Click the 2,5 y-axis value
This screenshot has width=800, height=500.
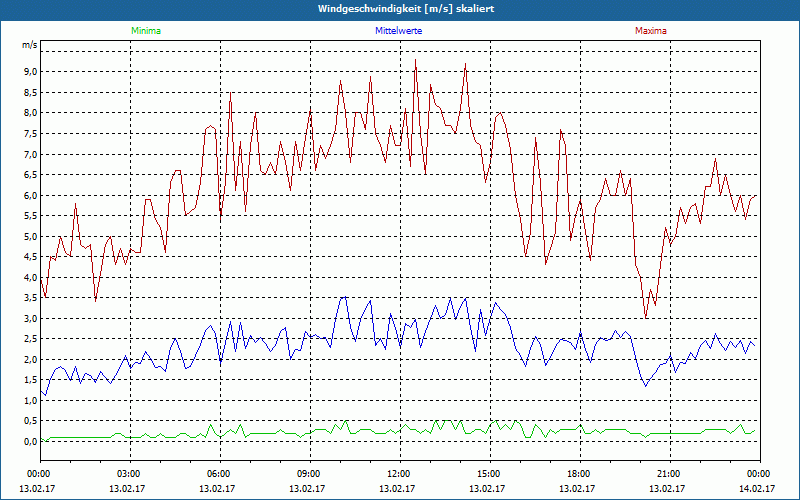tap(31, 339)
